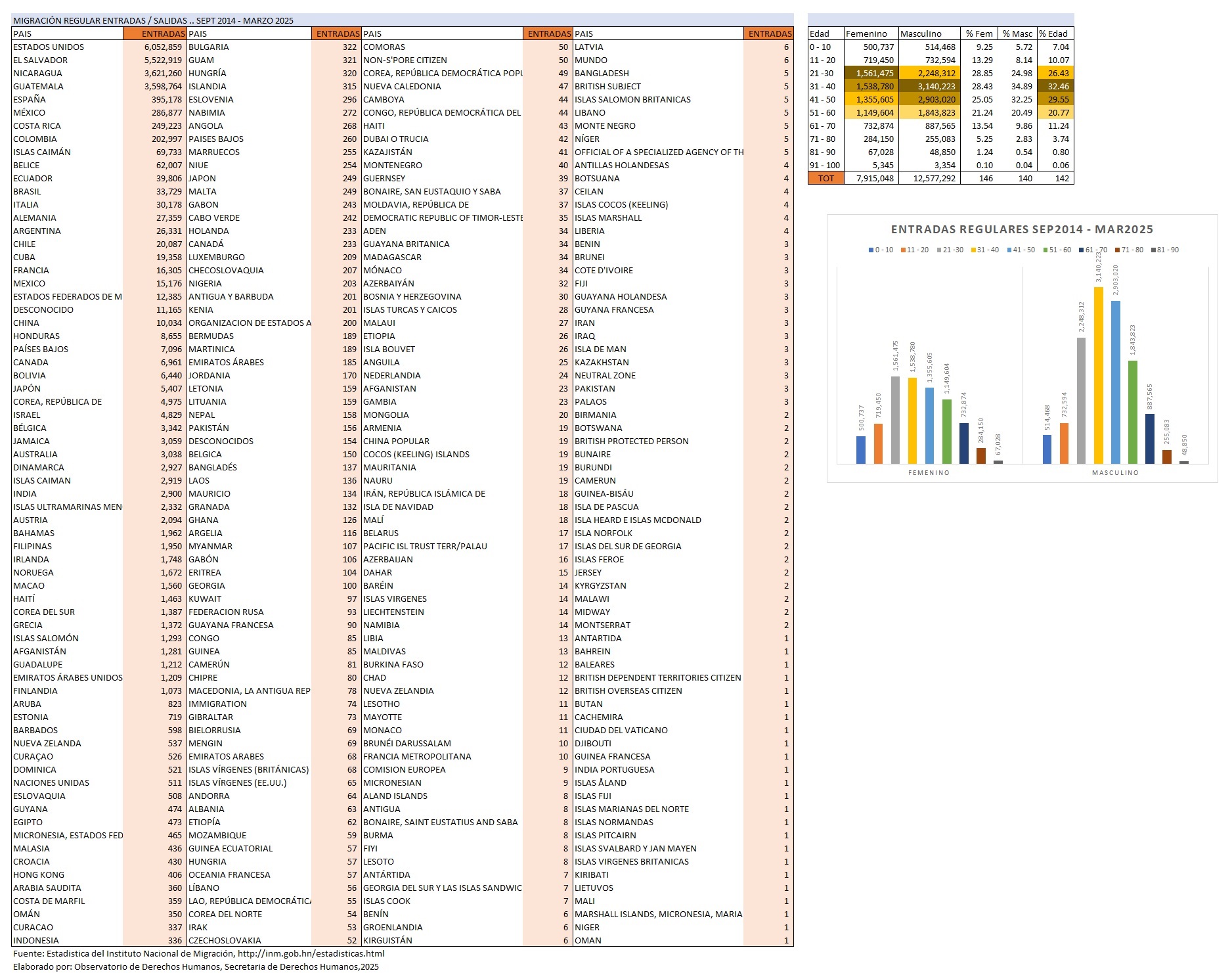Click the 81 - 90 legend entry in chart

coord(1165,250)
